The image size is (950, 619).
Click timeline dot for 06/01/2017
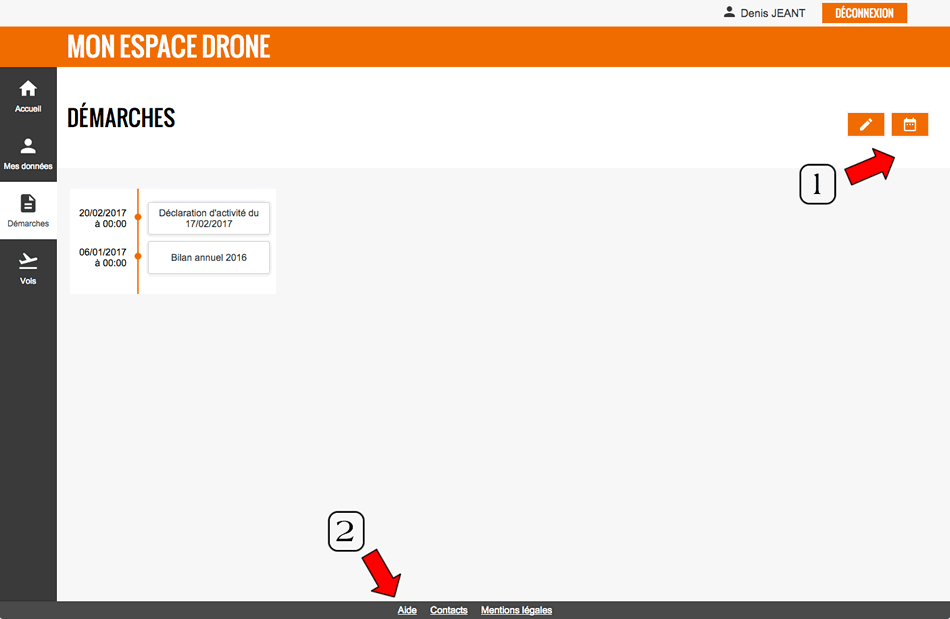tap(138, 256)
